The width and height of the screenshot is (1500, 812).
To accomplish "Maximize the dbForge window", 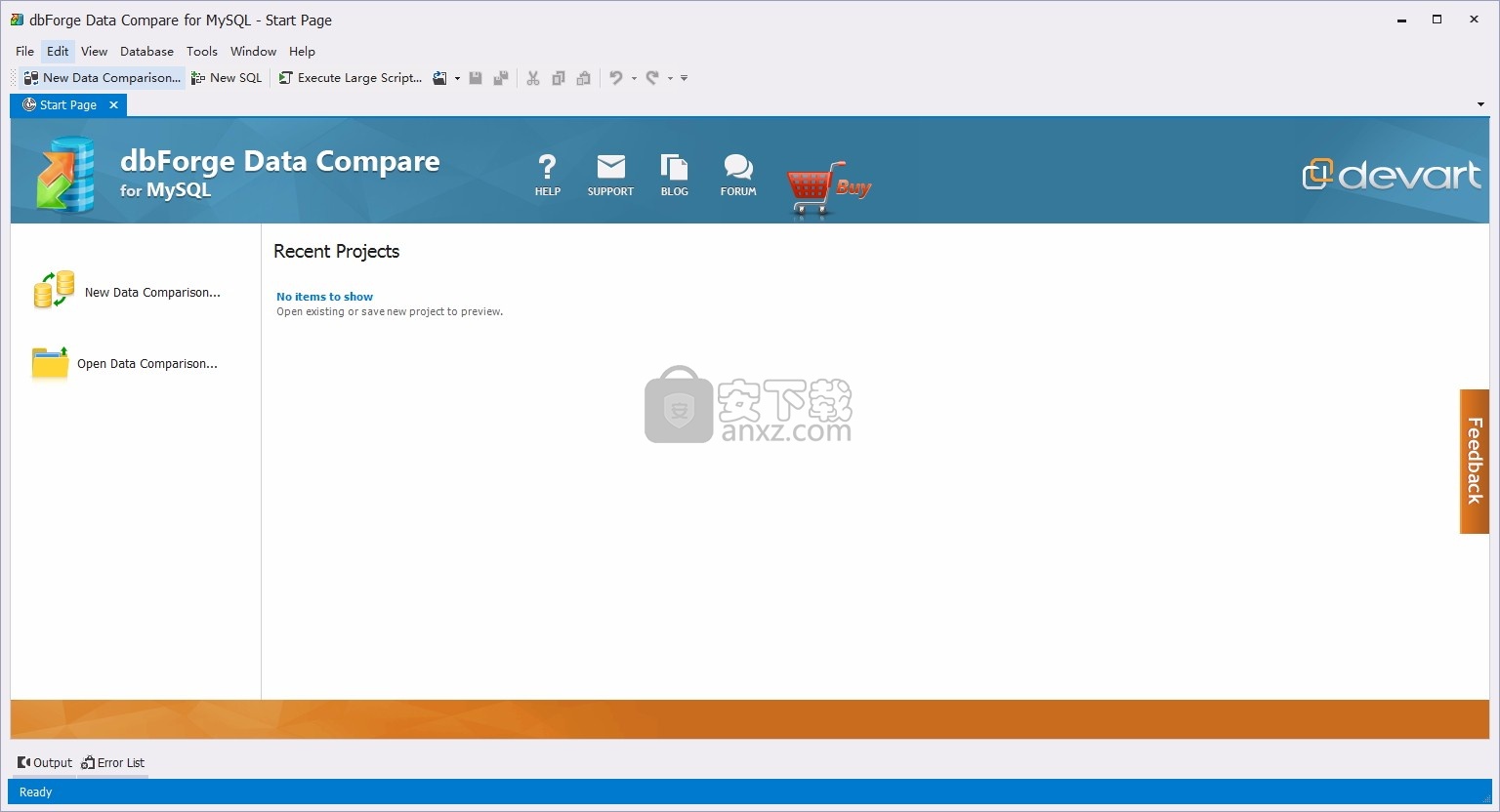I will (1437, 20).
